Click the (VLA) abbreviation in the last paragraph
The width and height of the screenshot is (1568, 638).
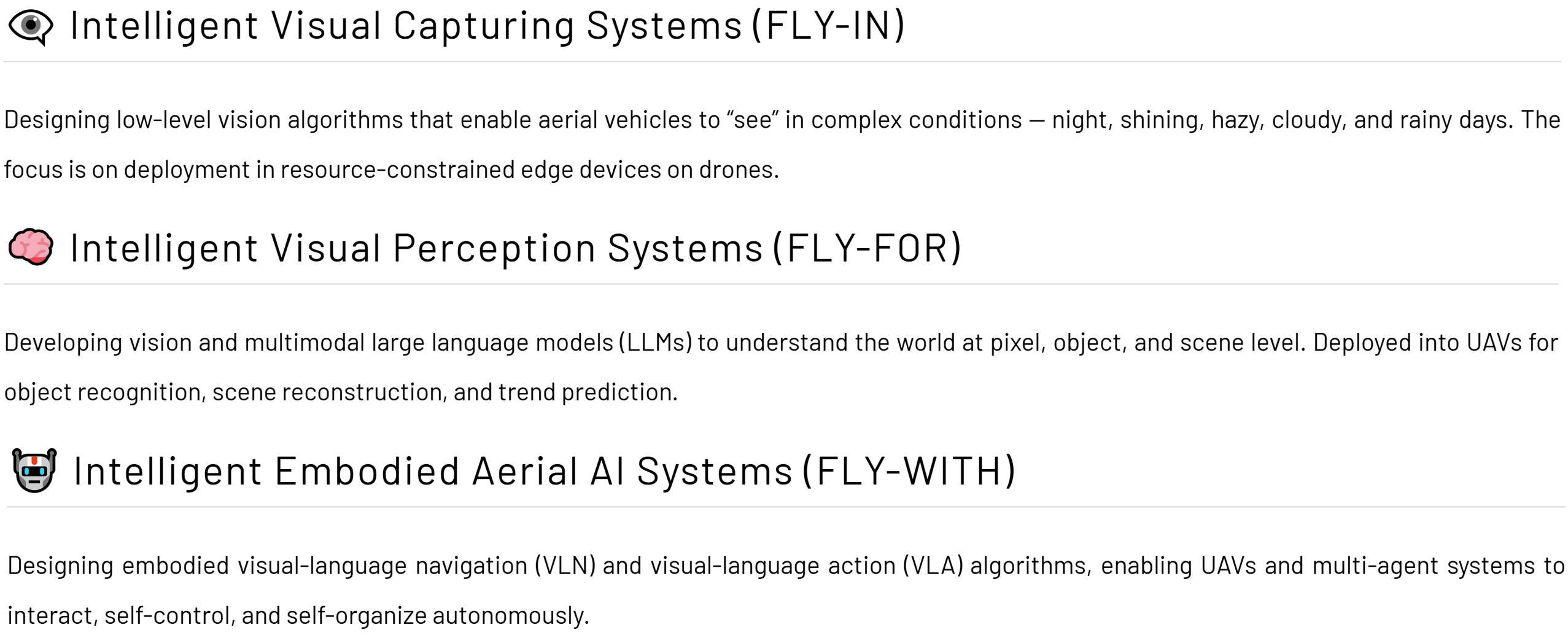point(933,566)
